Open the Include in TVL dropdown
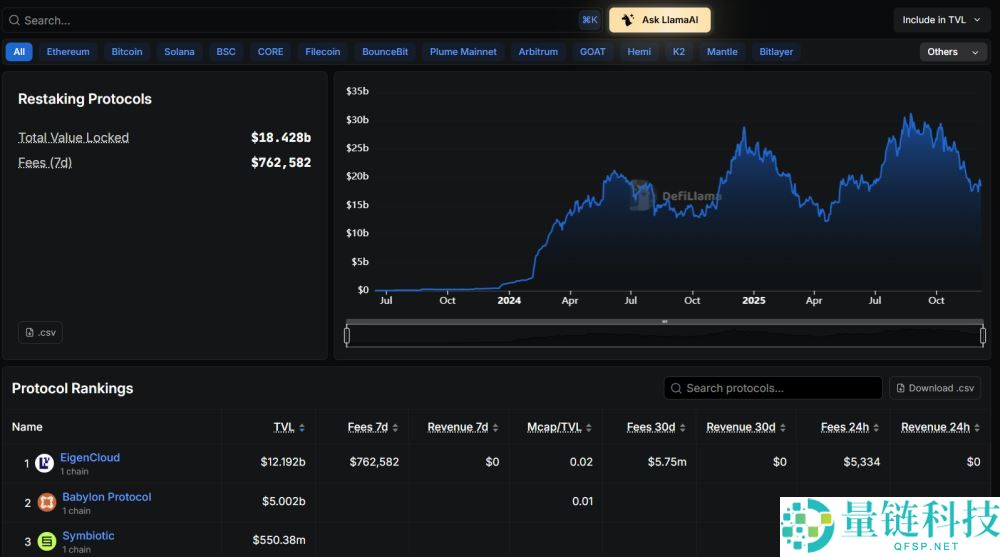Image resolution: width=1000 pixels, height=557 pixels. pos(941,20)
